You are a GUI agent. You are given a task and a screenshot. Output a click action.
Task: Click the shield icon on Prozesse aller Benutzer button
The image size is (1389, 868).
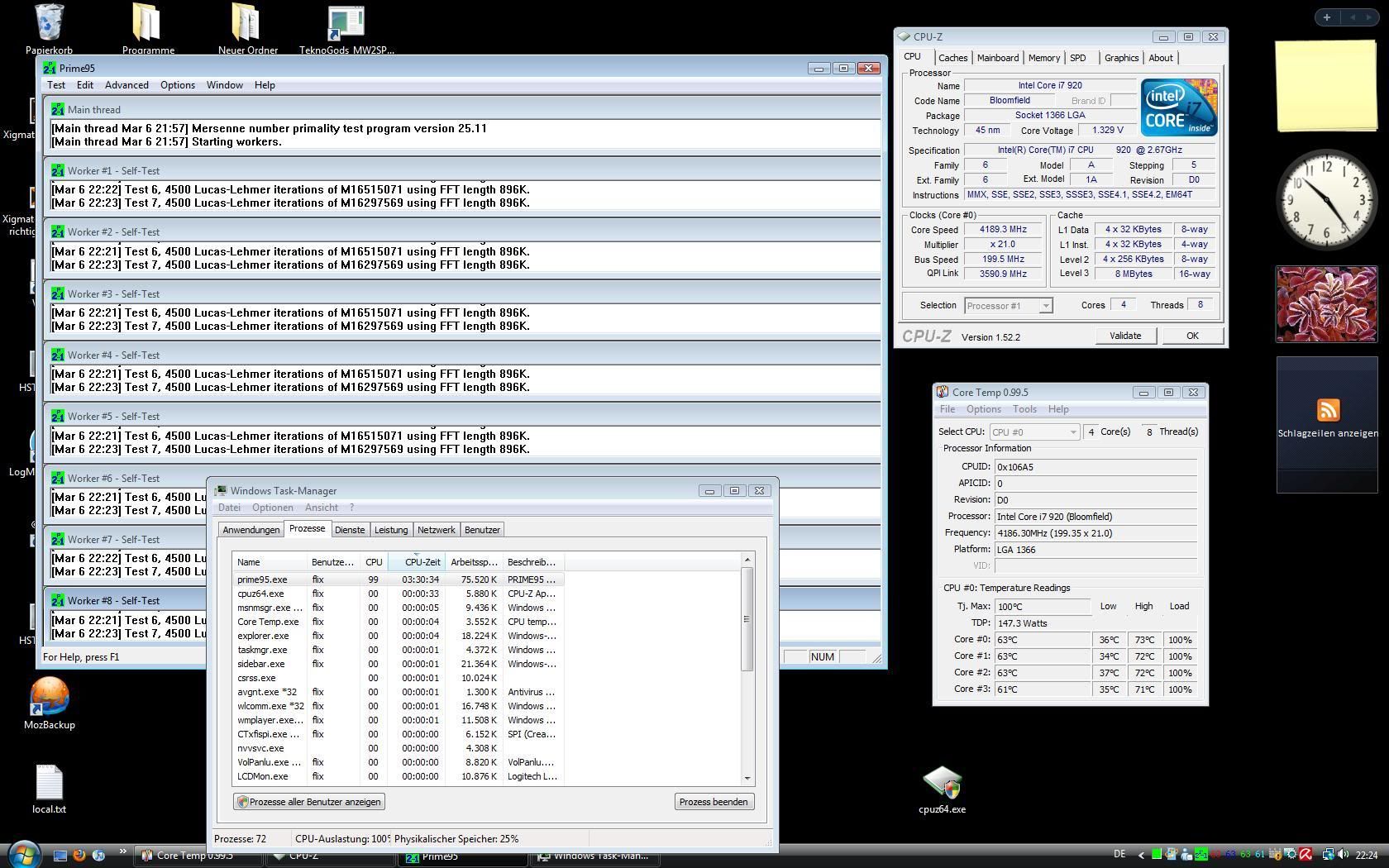pyautogui.click(x=242, y=802)
